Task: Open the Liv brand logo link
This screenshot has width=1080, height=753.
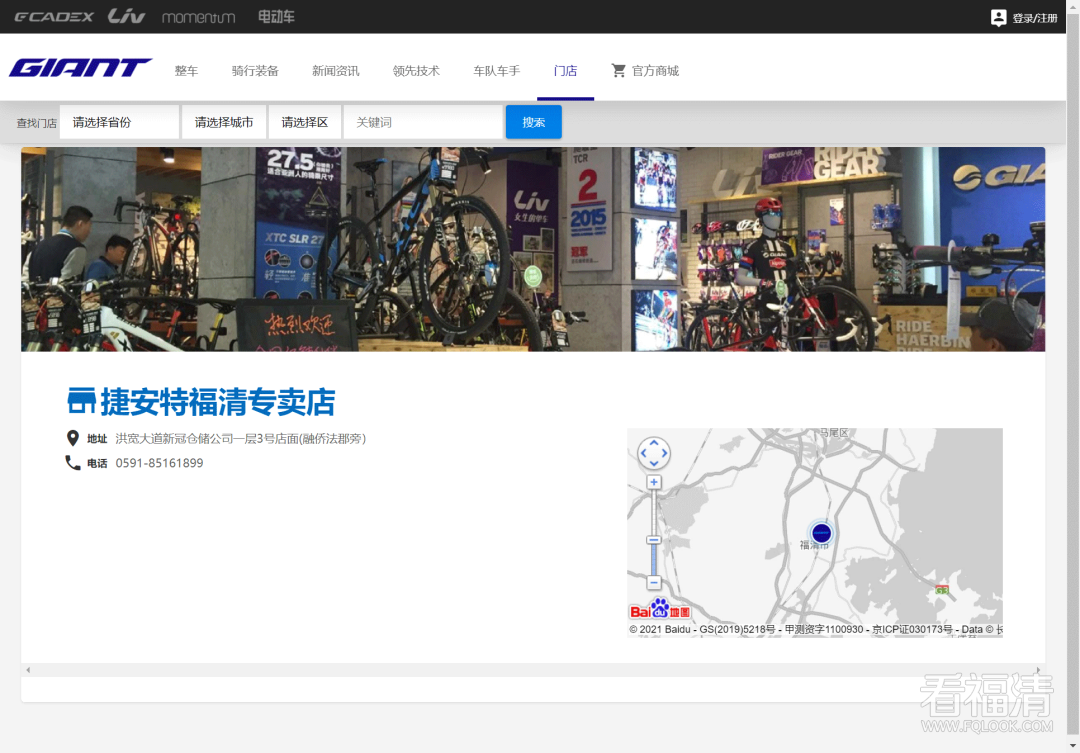Action: (126, 16)
